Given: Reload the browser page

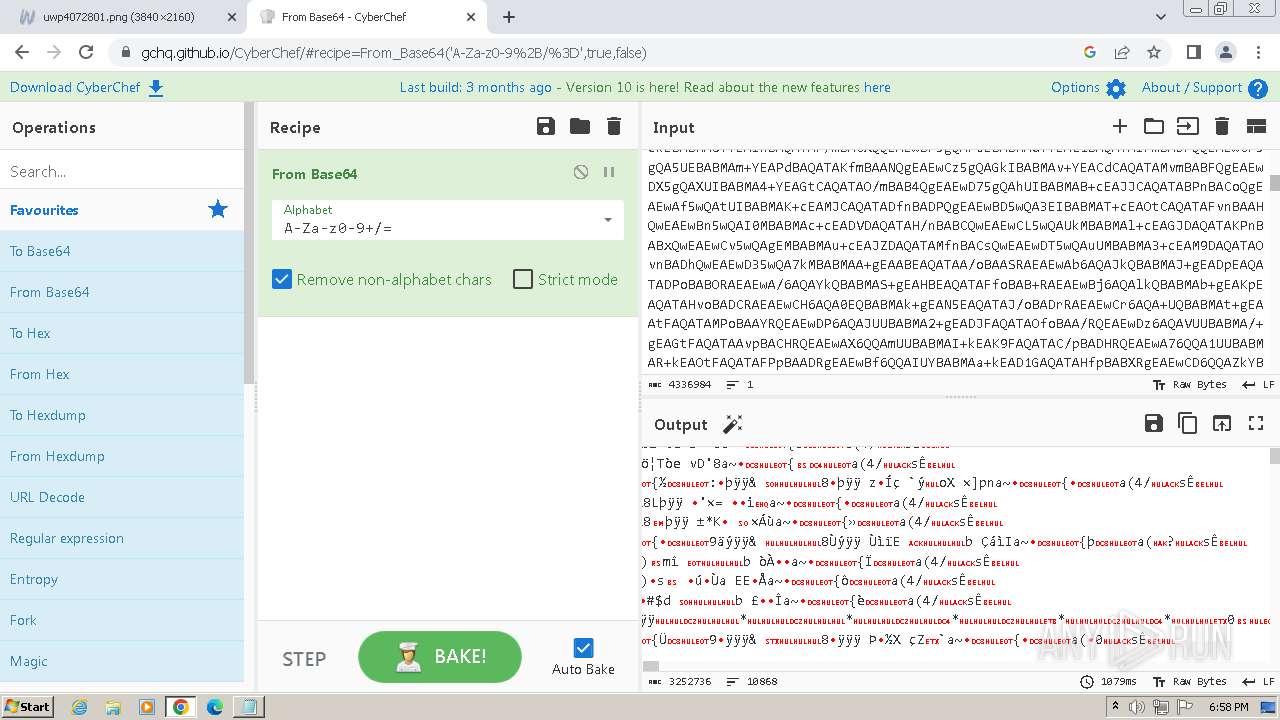Looking at the screenshot, I should tap(86, 53).
